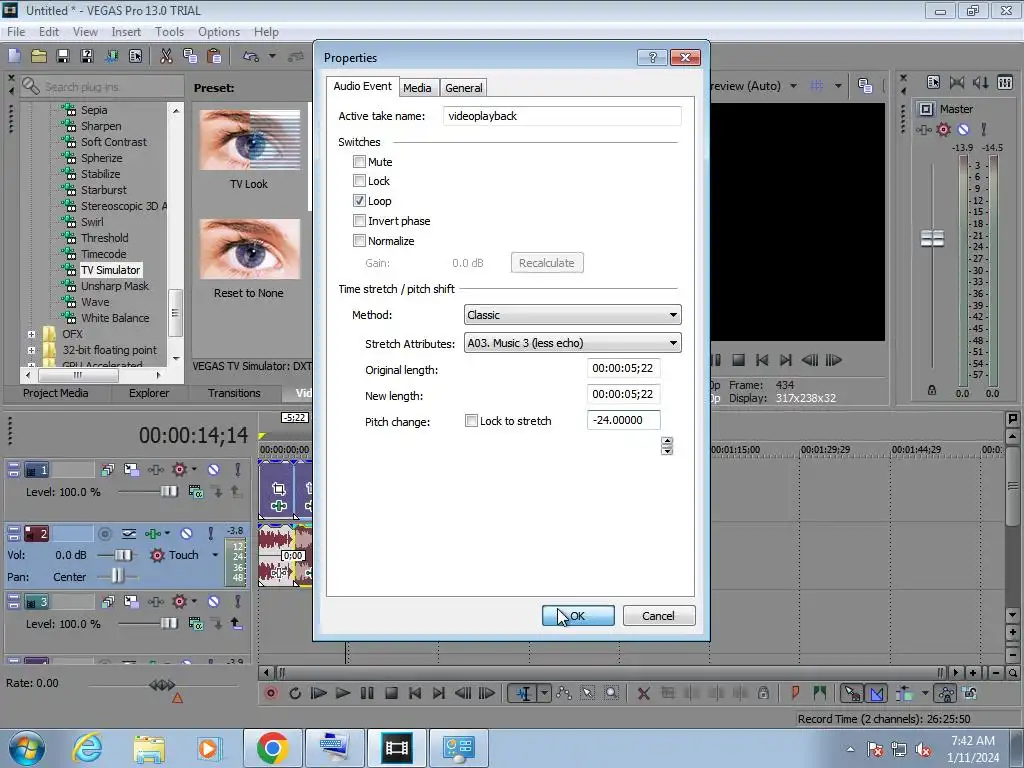Click the Paste clipboard toolbar icon
Viewport: 1024px width, 768px height.
pos(214,56)
